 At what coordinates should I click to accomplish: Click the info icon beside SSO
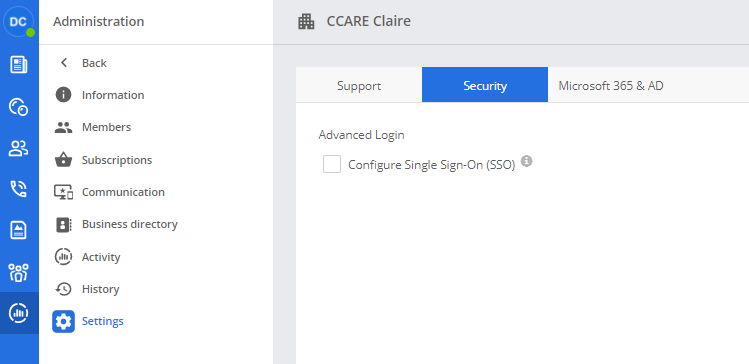coord(526,161)
